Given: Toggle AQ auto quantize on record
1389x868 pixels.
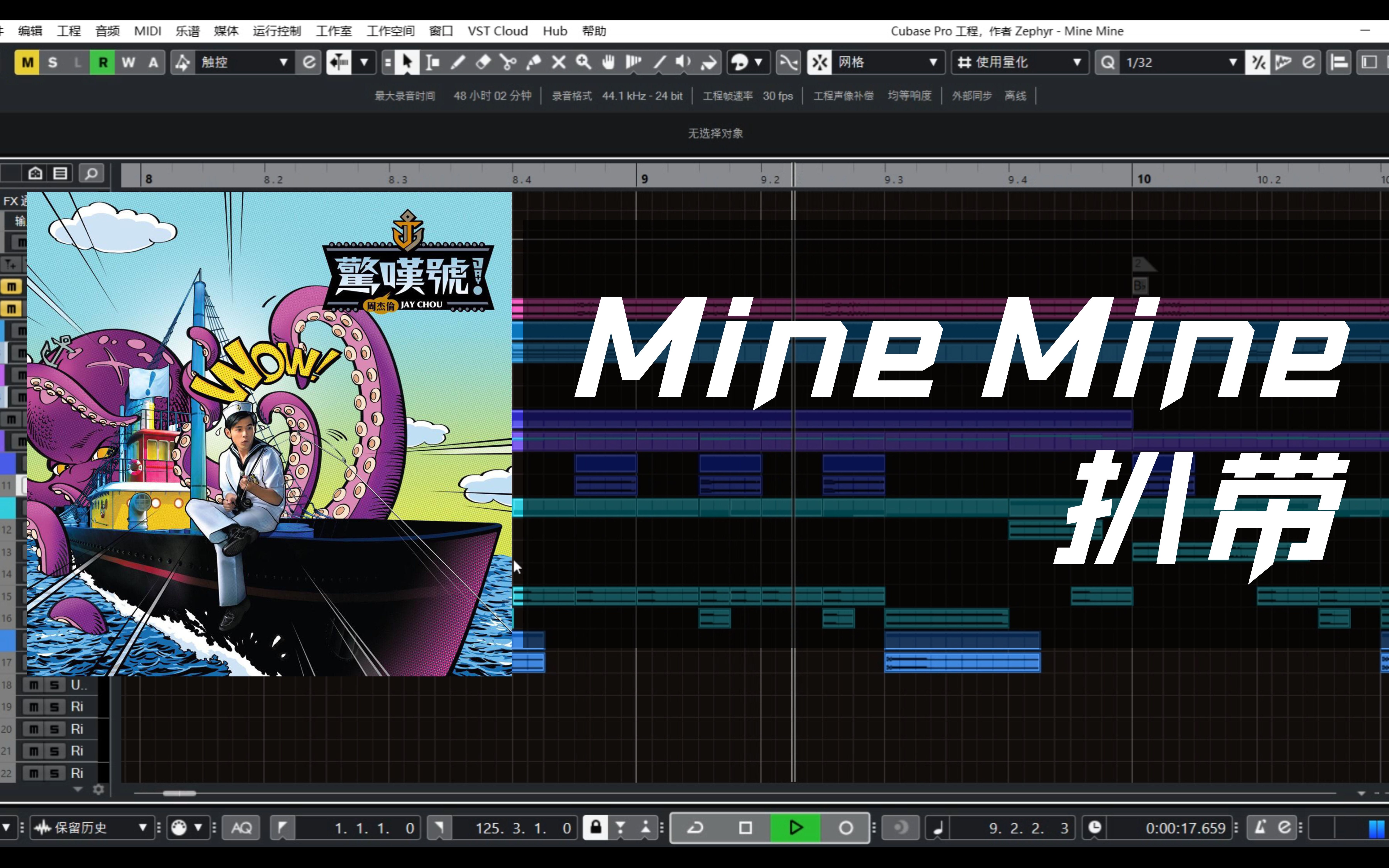Looking at the screenshot, I should [241, 827].
